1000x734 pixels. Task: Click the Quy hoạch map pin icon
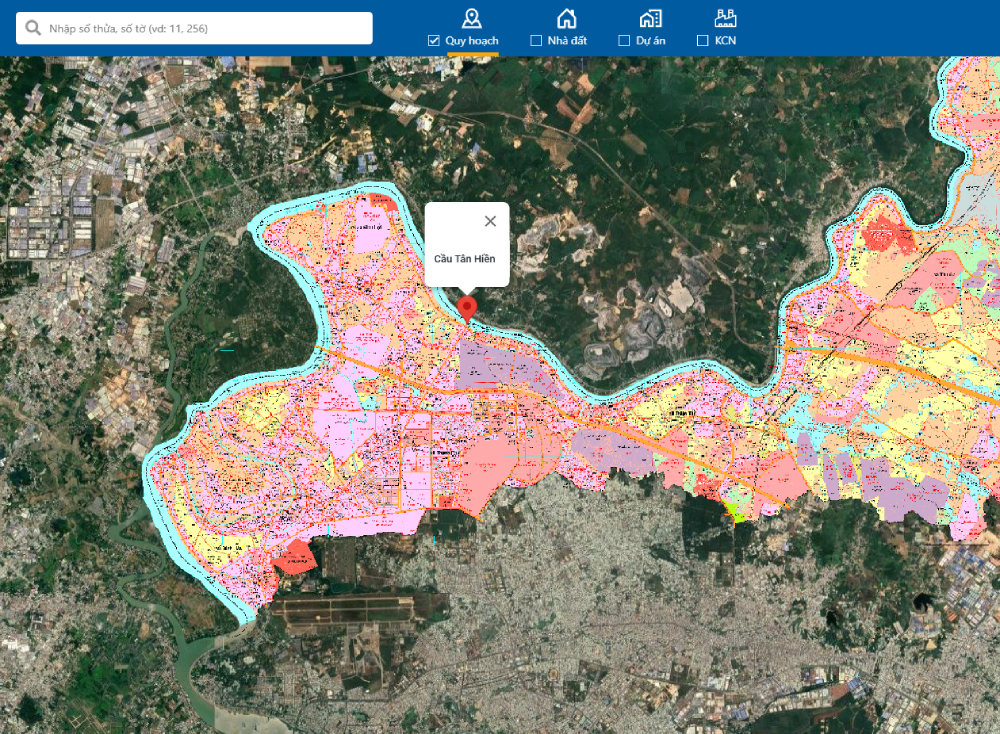point(472,17)
